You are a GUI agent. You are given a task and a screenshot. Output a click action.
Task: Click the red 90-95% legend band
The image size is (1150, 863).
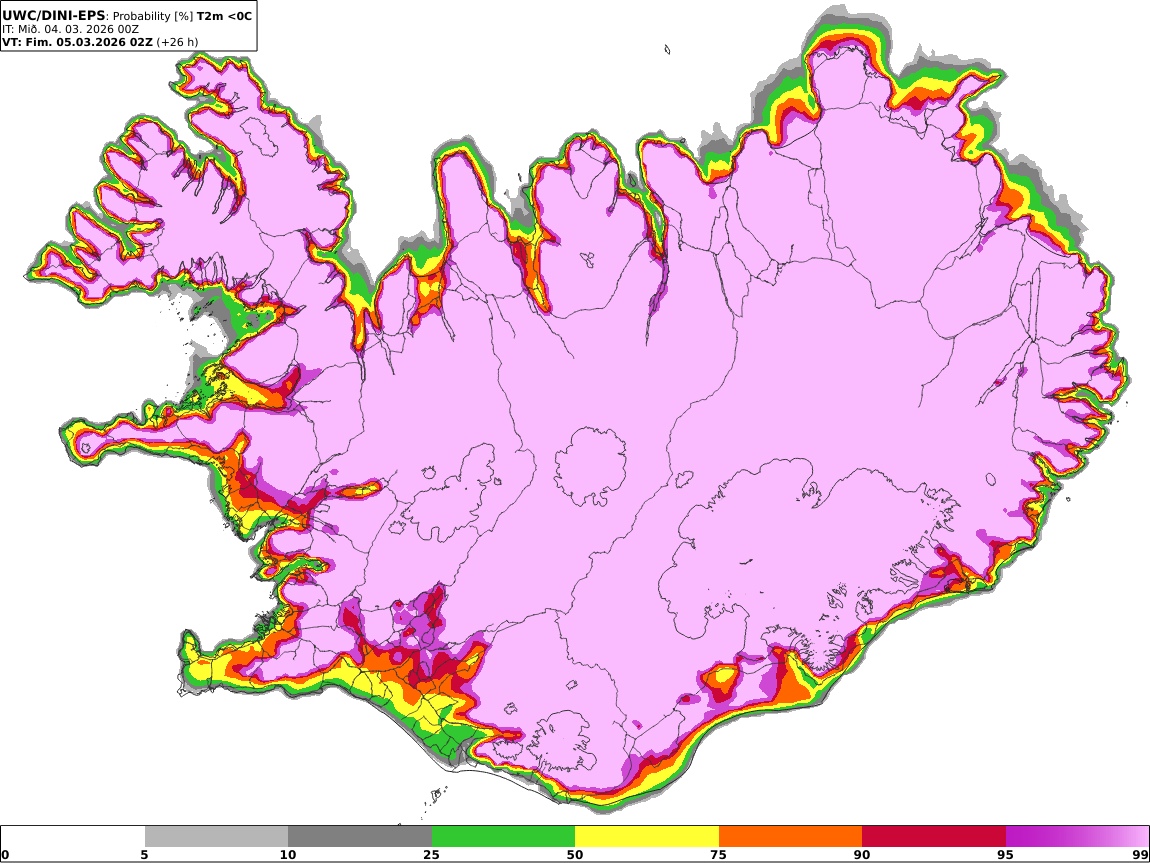coord(934,836)
